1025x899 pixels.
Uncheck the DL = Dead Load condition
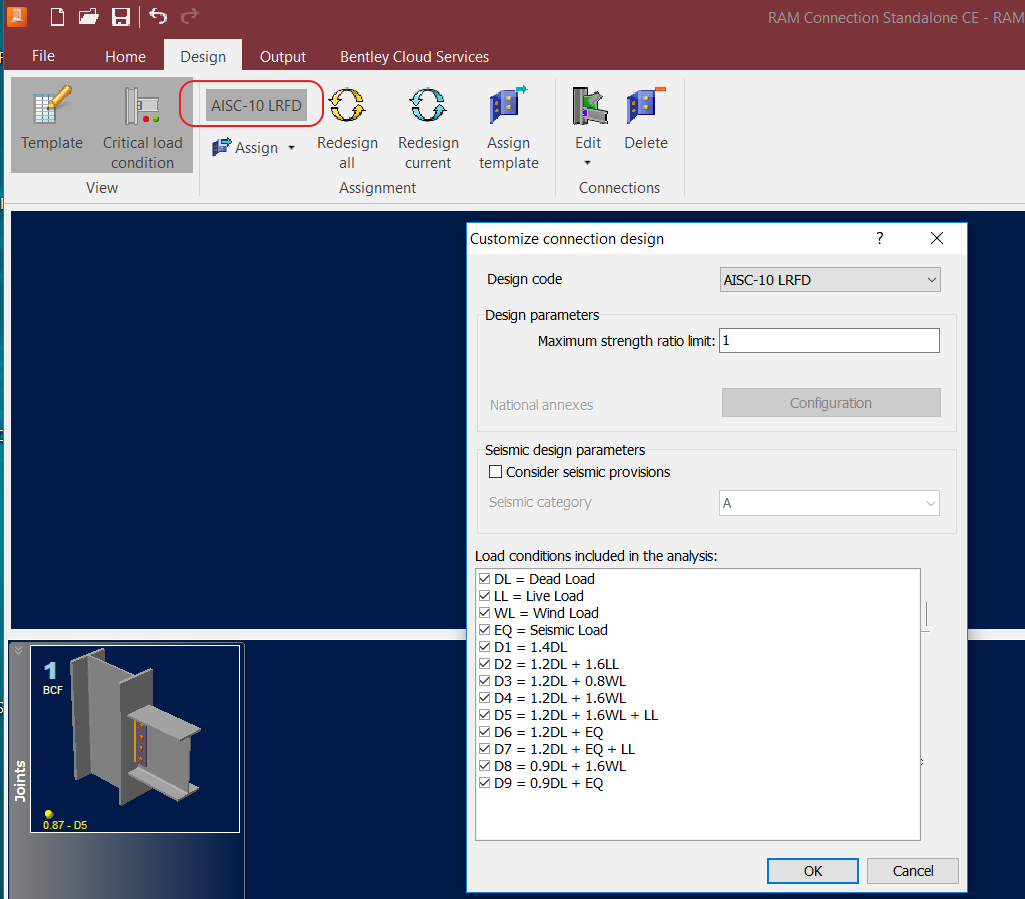tap(485, 579)
